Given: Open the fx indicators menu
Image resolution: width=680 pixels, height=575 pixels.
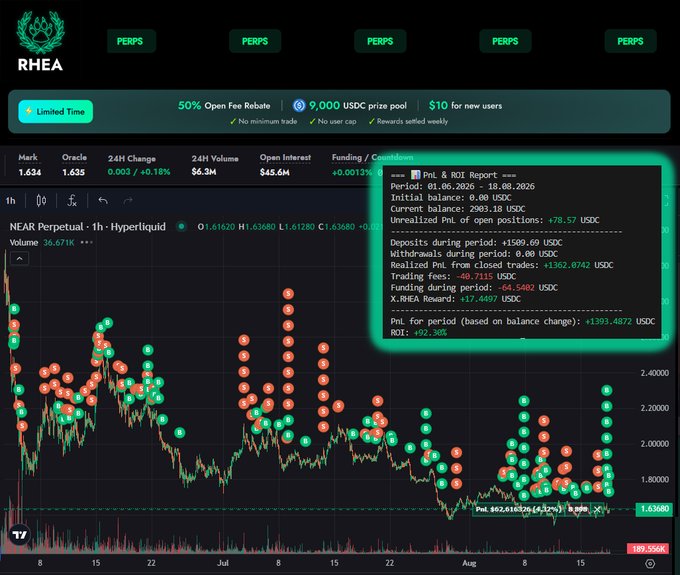Looking at the screenshot, I should click(x=72, y=201).
